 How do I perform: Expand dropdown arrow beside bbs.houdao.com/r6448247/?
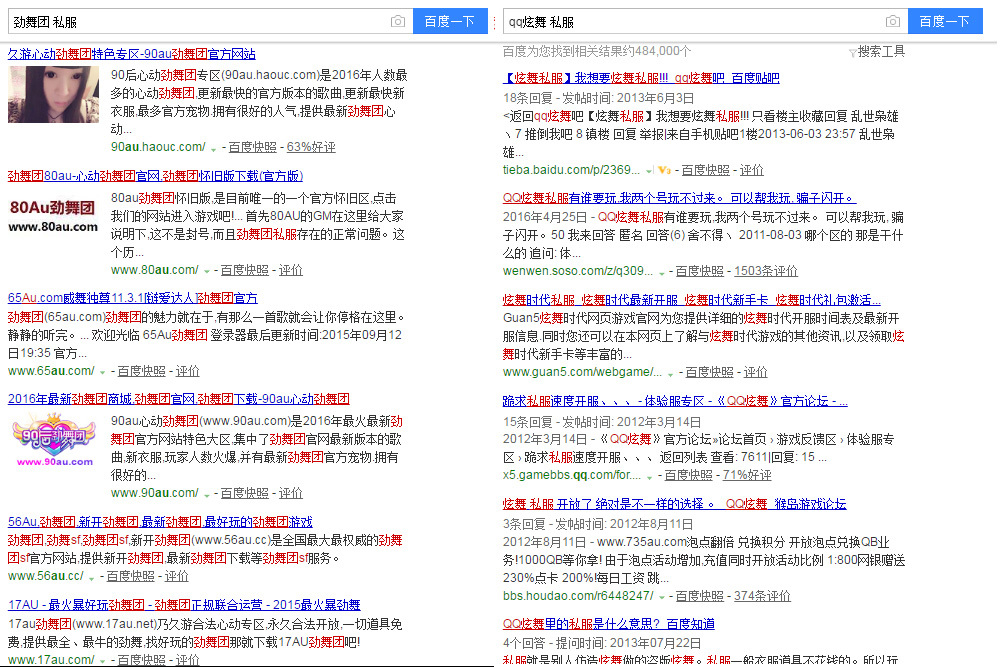tap(662, 597)
